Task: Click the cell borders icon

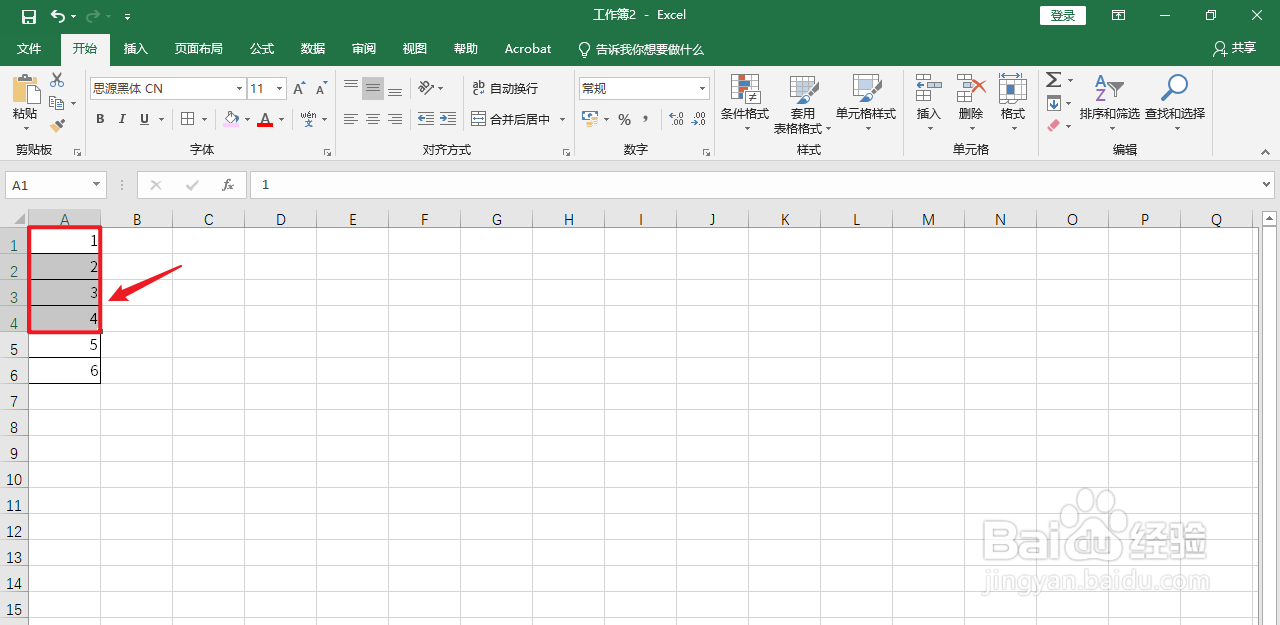Action: coord(187,119)
